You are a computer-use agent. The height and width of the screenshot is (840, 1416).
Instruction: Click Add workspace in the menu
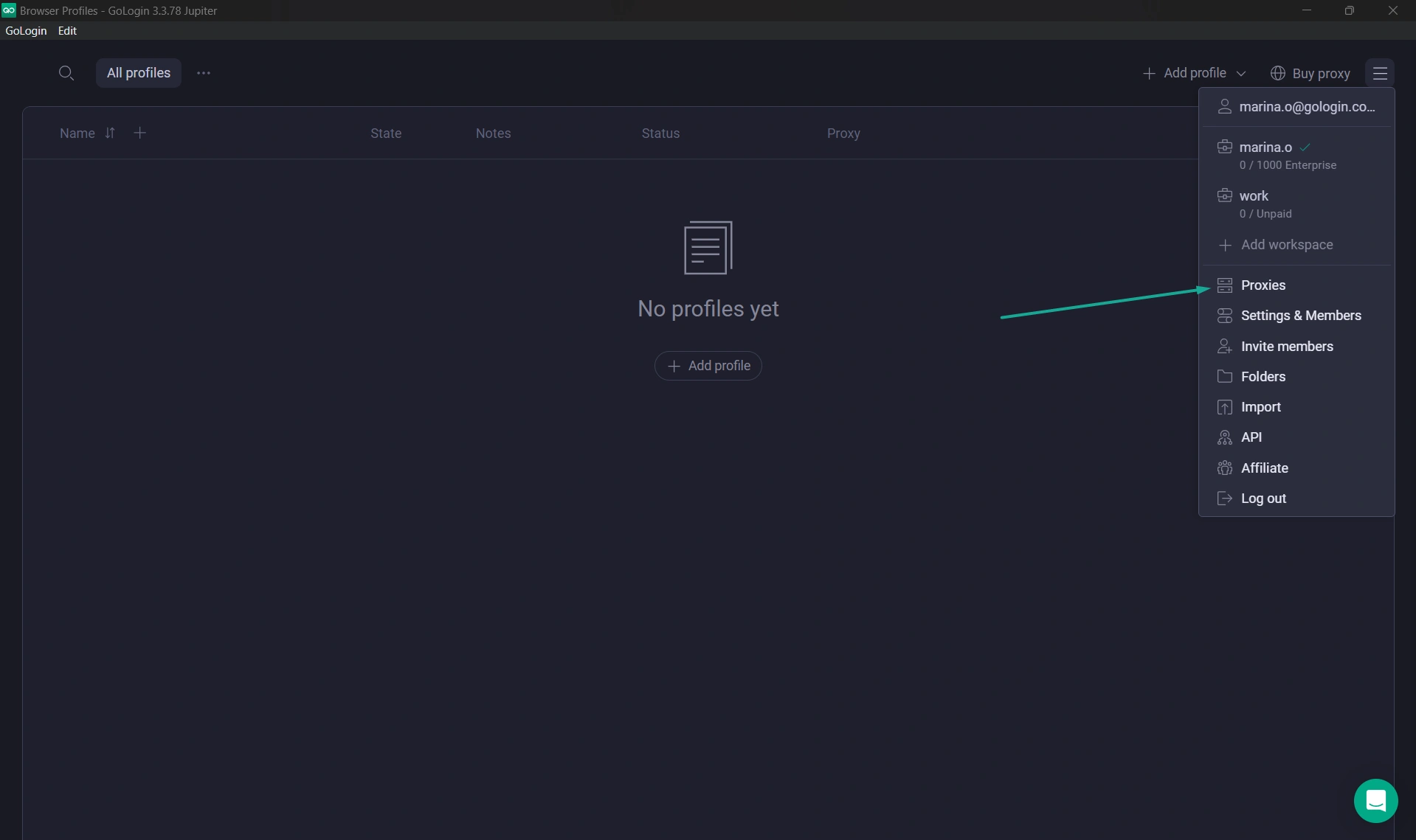pyautogui.click(x=1286, y=245)
